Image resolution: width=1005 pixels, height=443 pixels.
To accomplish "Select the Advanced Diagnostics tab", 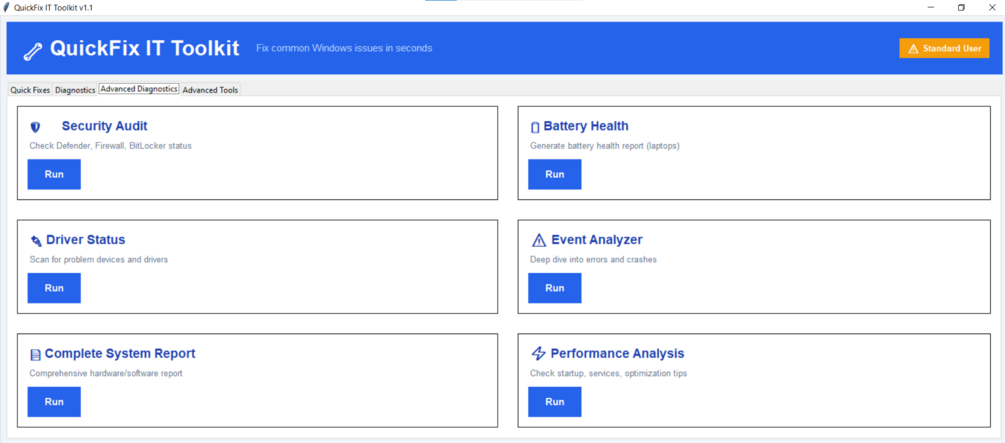I will click(139, 89).
